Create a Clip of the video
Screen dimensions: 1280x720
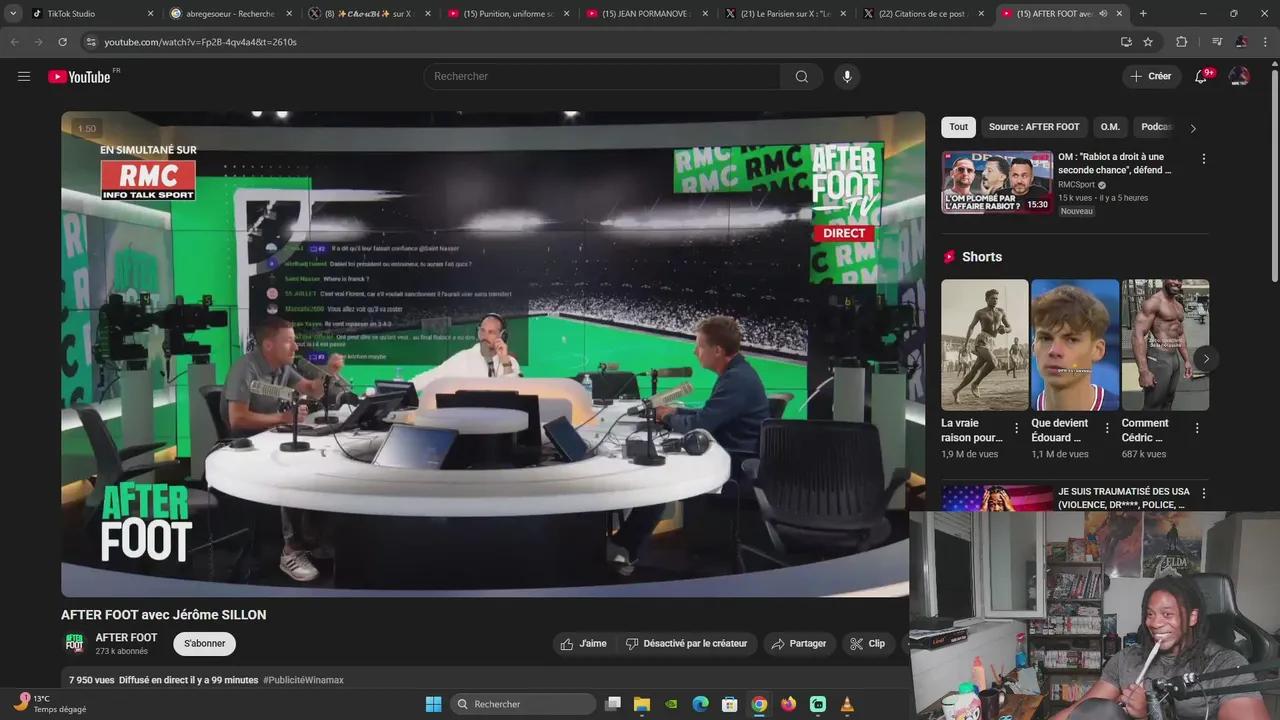868,644
